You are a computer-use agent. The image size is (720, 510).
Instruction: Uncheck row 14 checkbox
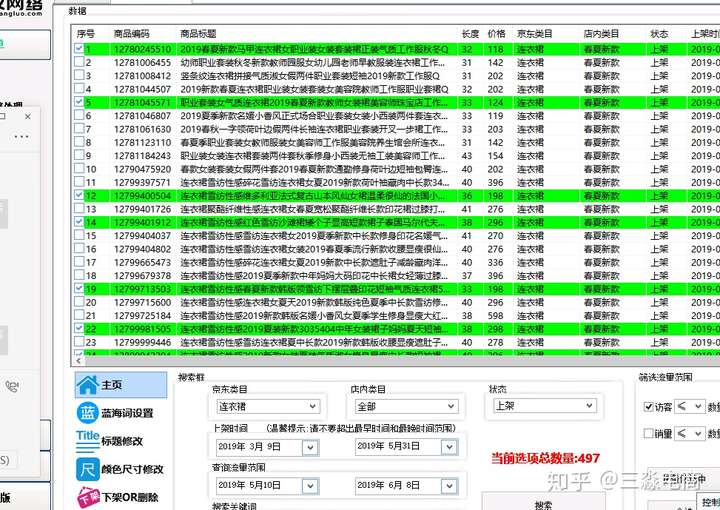coord(79,222)
